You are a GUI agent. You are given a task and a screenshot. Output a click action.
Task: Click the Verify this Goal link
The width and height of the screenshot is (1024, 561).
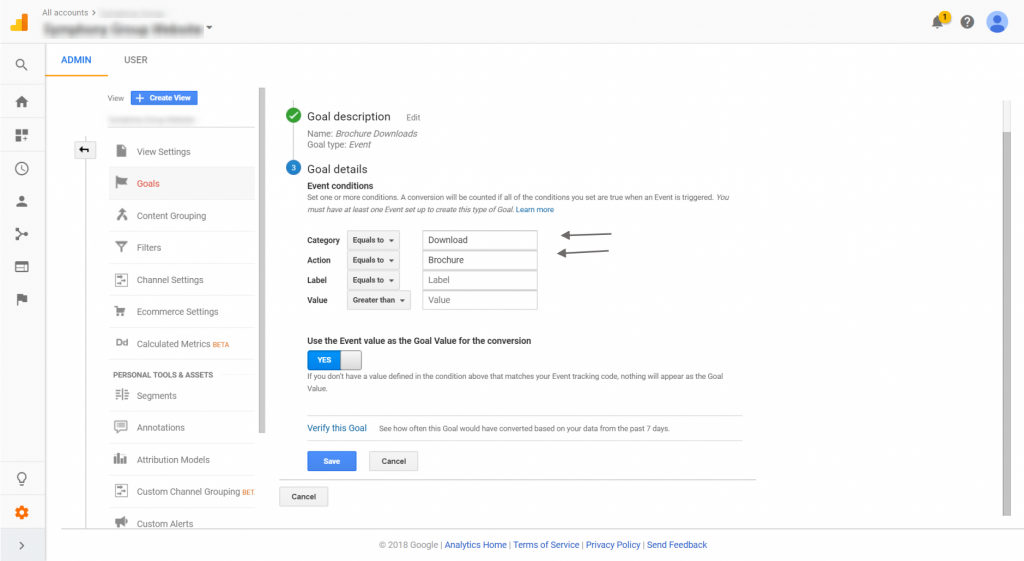tap(337, 428)
